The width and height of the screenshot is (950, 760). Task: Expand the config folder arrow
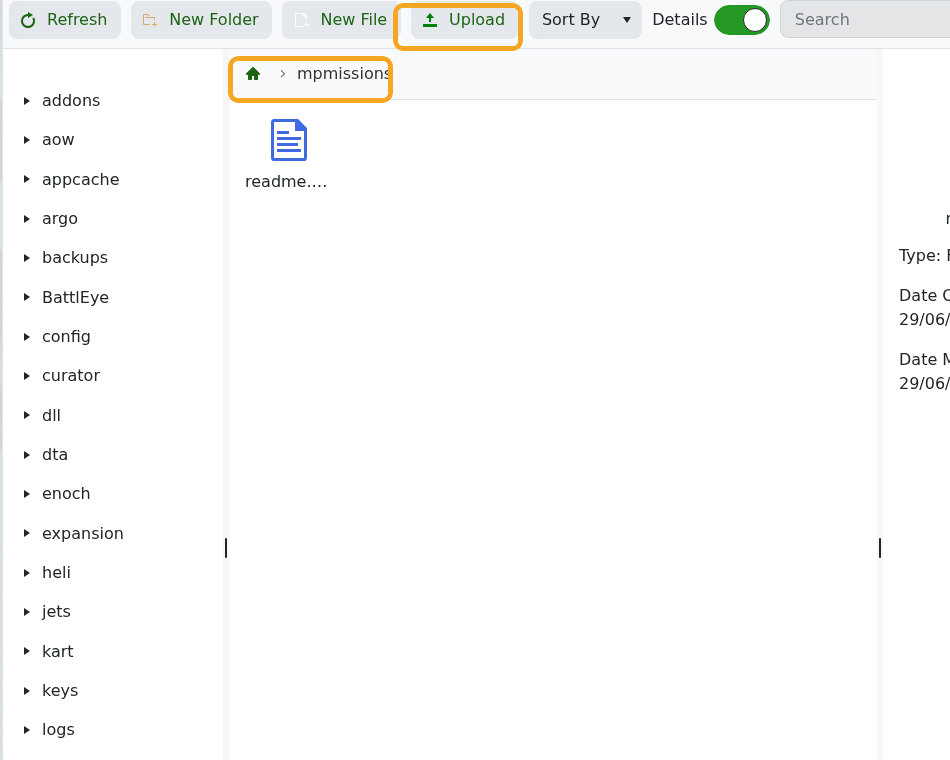coord(27,336)
